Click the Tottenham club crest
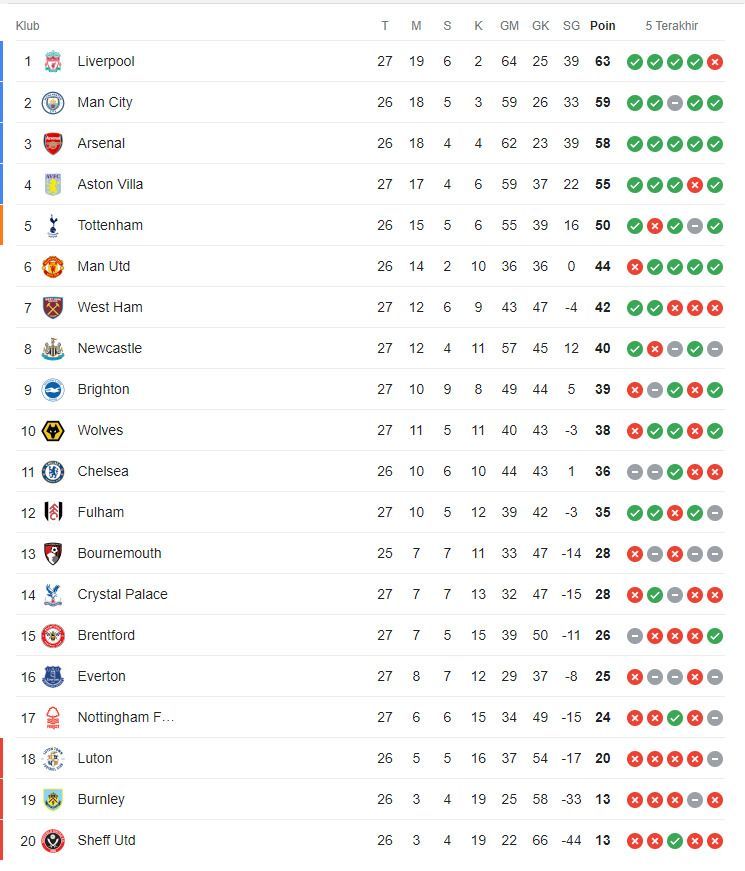The height and width of the screenshot is (871, 745). tap(53, 226)
